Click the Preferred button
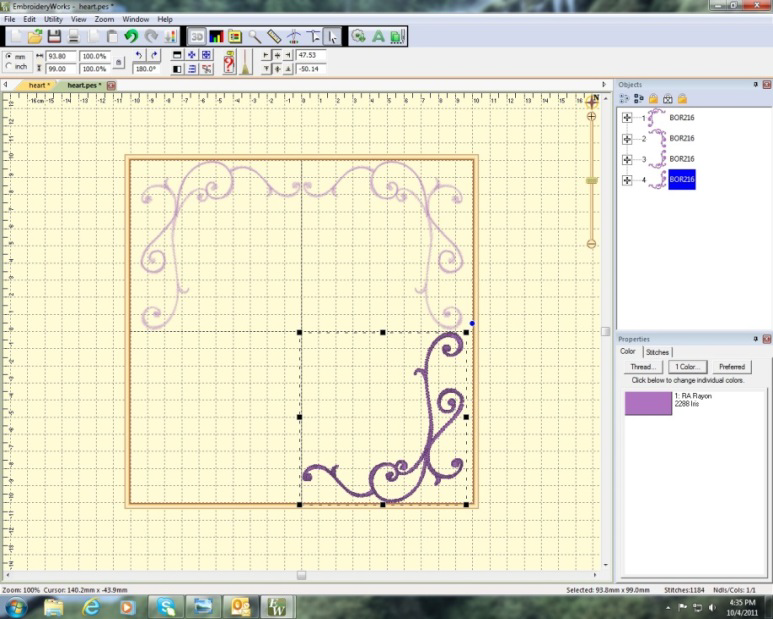The height and width of the screenshot is (619, 773). [732, 367]
